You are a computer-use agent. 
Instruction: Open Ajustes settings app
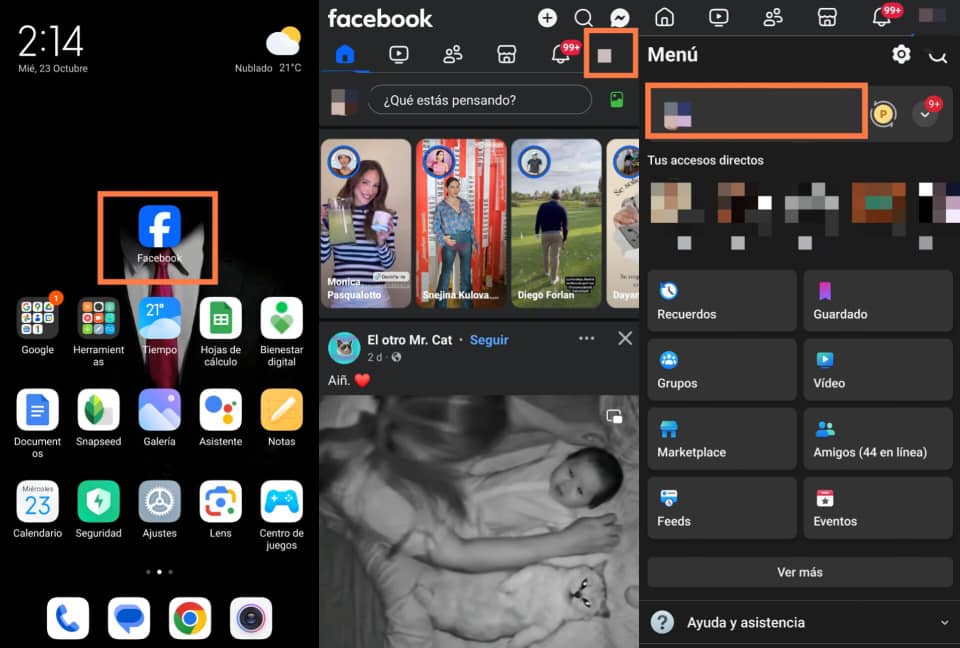159,502
